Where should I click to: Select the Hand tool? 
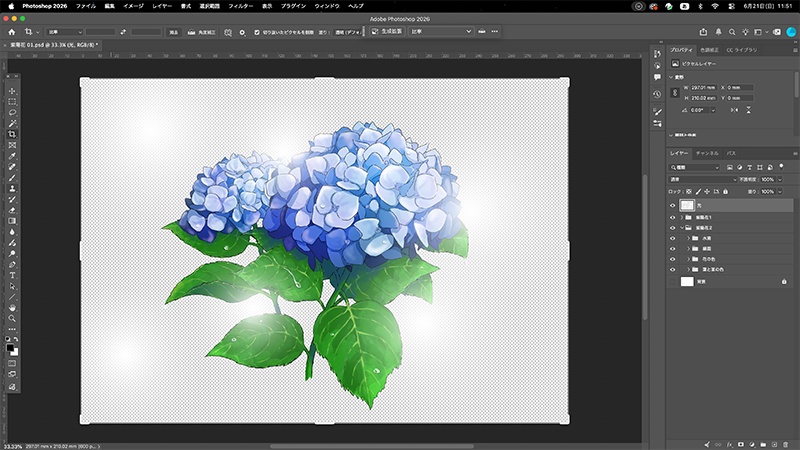pos(12,308)
